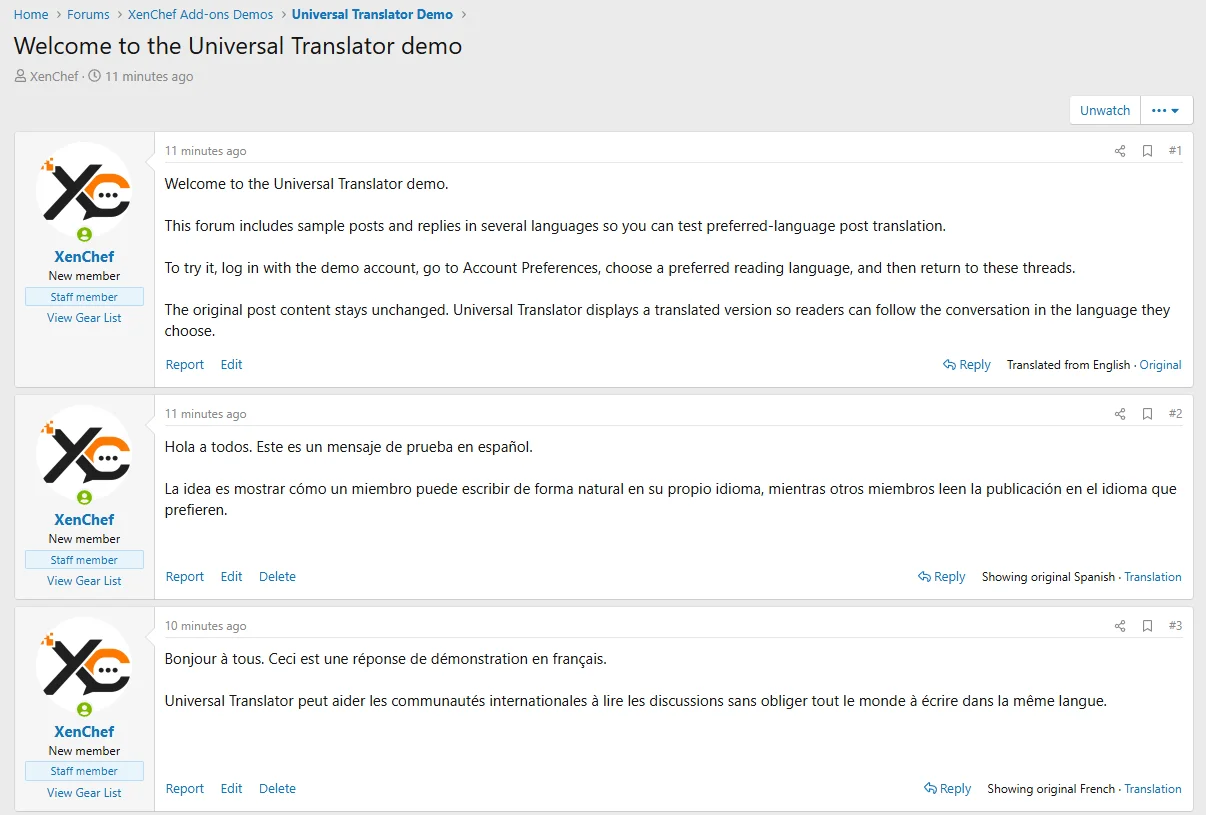Screen dimensions: 1206x815
Task: View Gear List on the Spanish post
Action: click(84, 581)
